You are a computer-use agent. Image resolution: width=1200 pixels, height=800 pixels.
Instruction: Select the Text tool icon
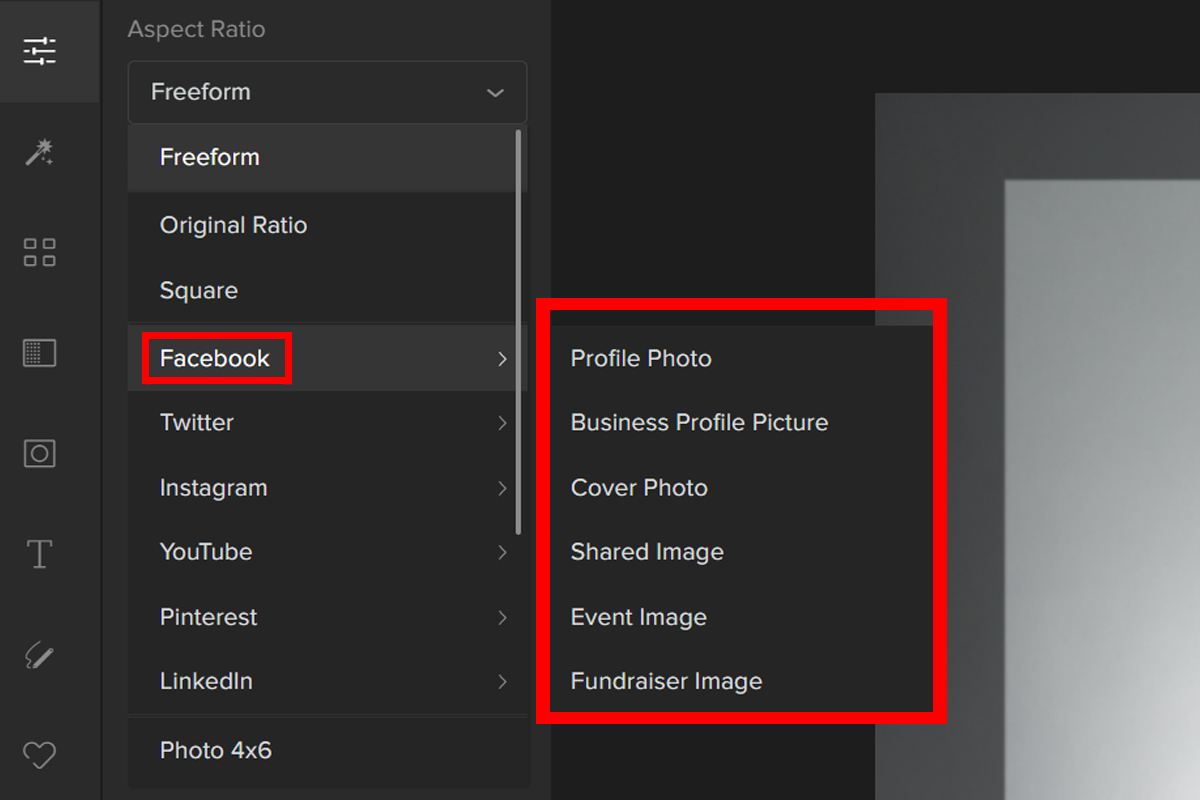click(40, 554)
